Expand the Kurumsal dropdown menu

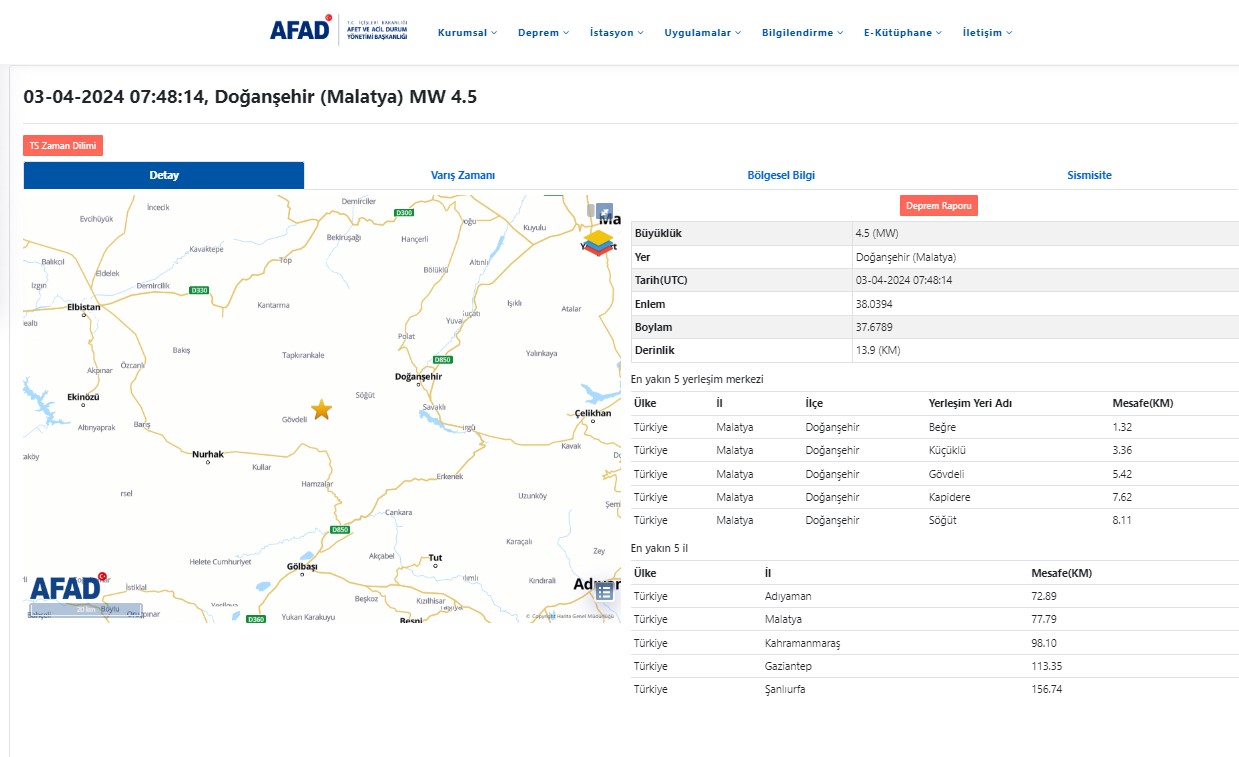[x=467, y=33]
